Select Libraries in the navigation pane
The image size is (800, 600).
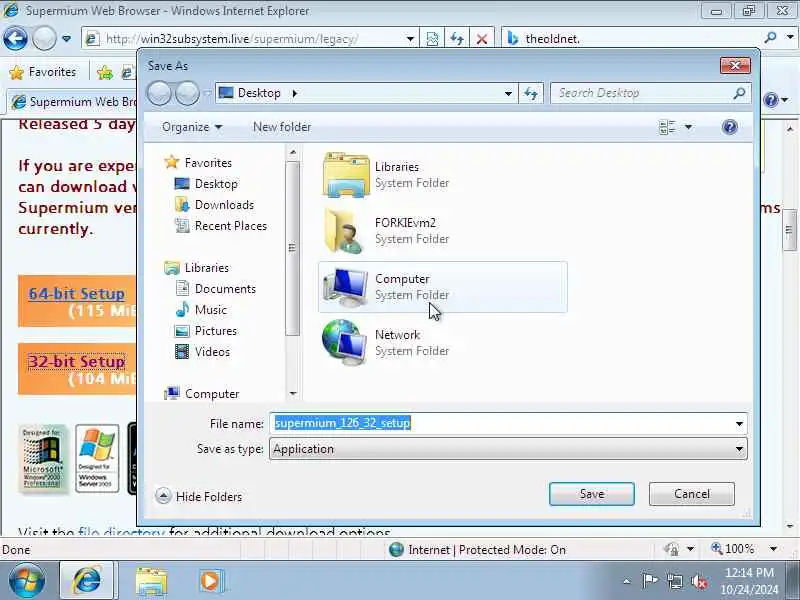(x=207, y=267)
